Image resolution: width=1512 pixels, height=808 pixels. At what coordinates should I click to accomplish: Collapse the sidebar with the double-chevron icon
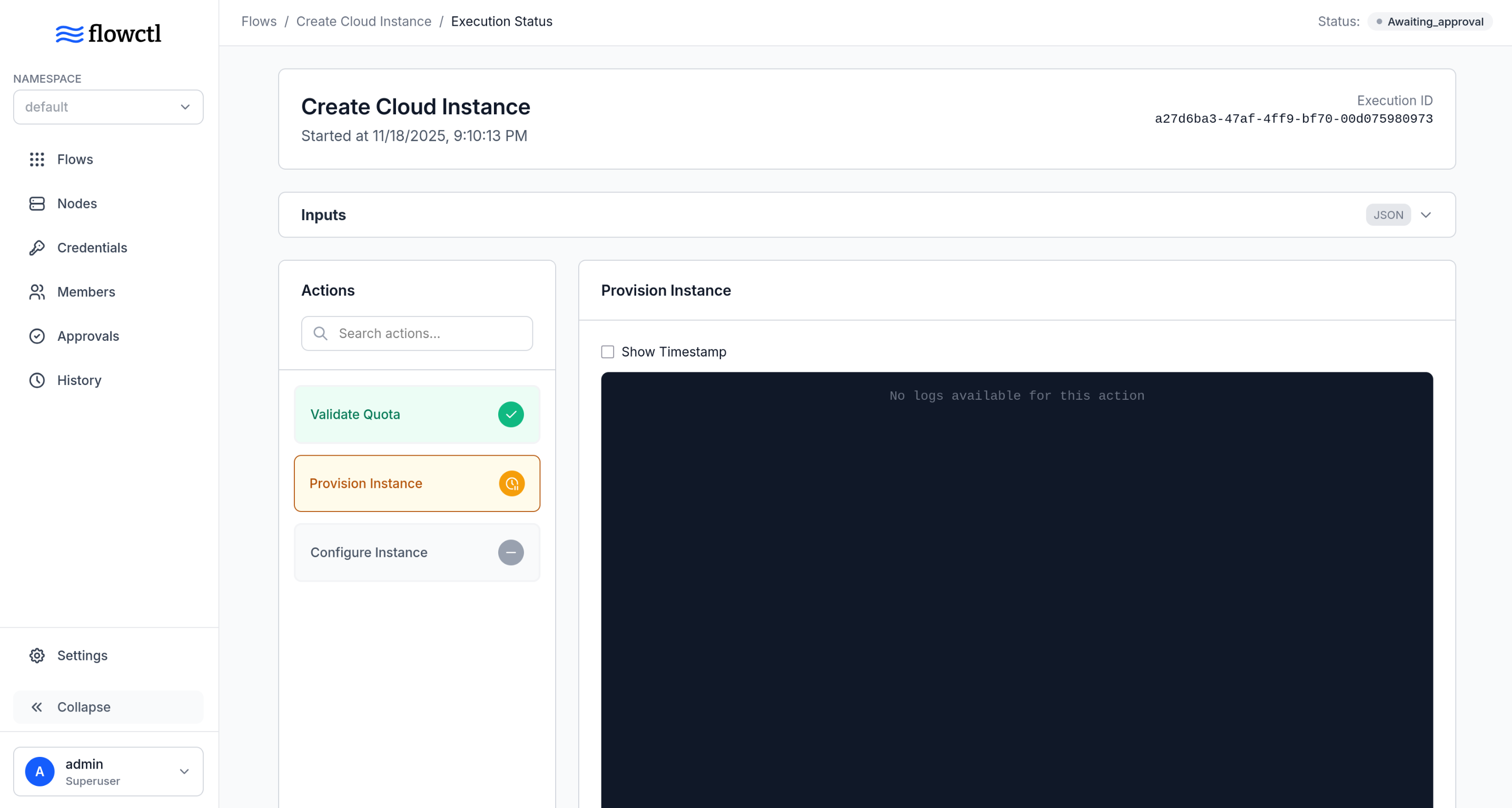pyautogui.click(x=37, y=707)
